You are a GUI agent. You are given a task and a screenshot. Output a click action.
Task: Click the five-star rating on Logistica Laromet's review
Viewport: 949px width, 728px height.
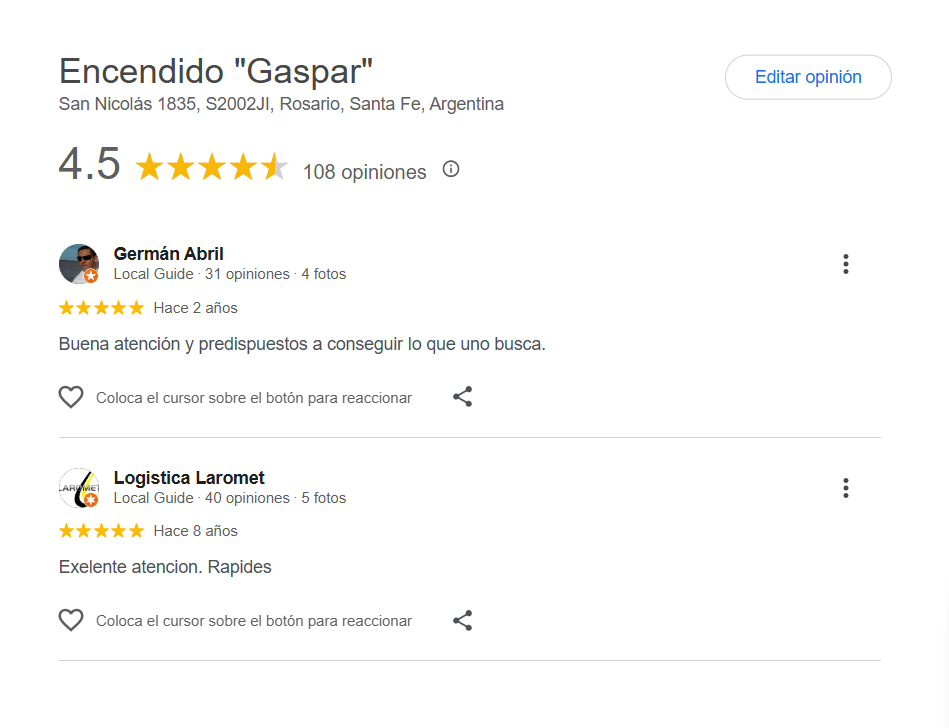(101, 531)
